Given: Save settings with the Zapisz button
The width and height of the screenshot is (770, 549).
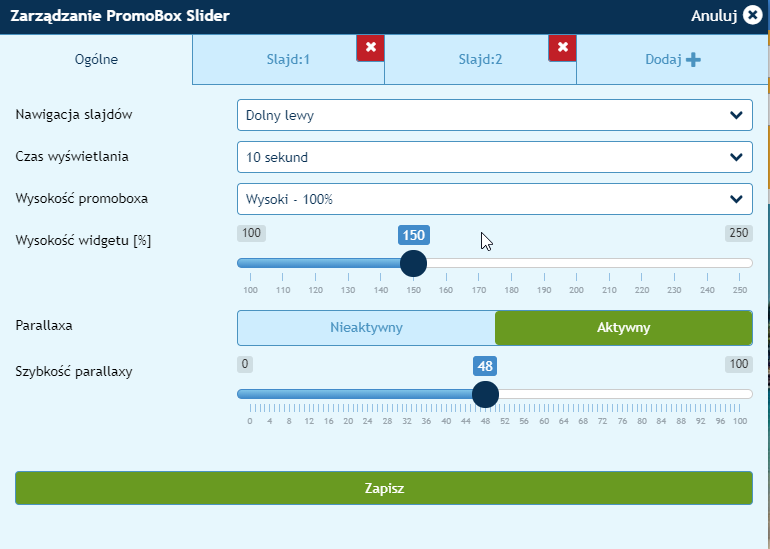Looking at the screenshot, I should [384, 488].
